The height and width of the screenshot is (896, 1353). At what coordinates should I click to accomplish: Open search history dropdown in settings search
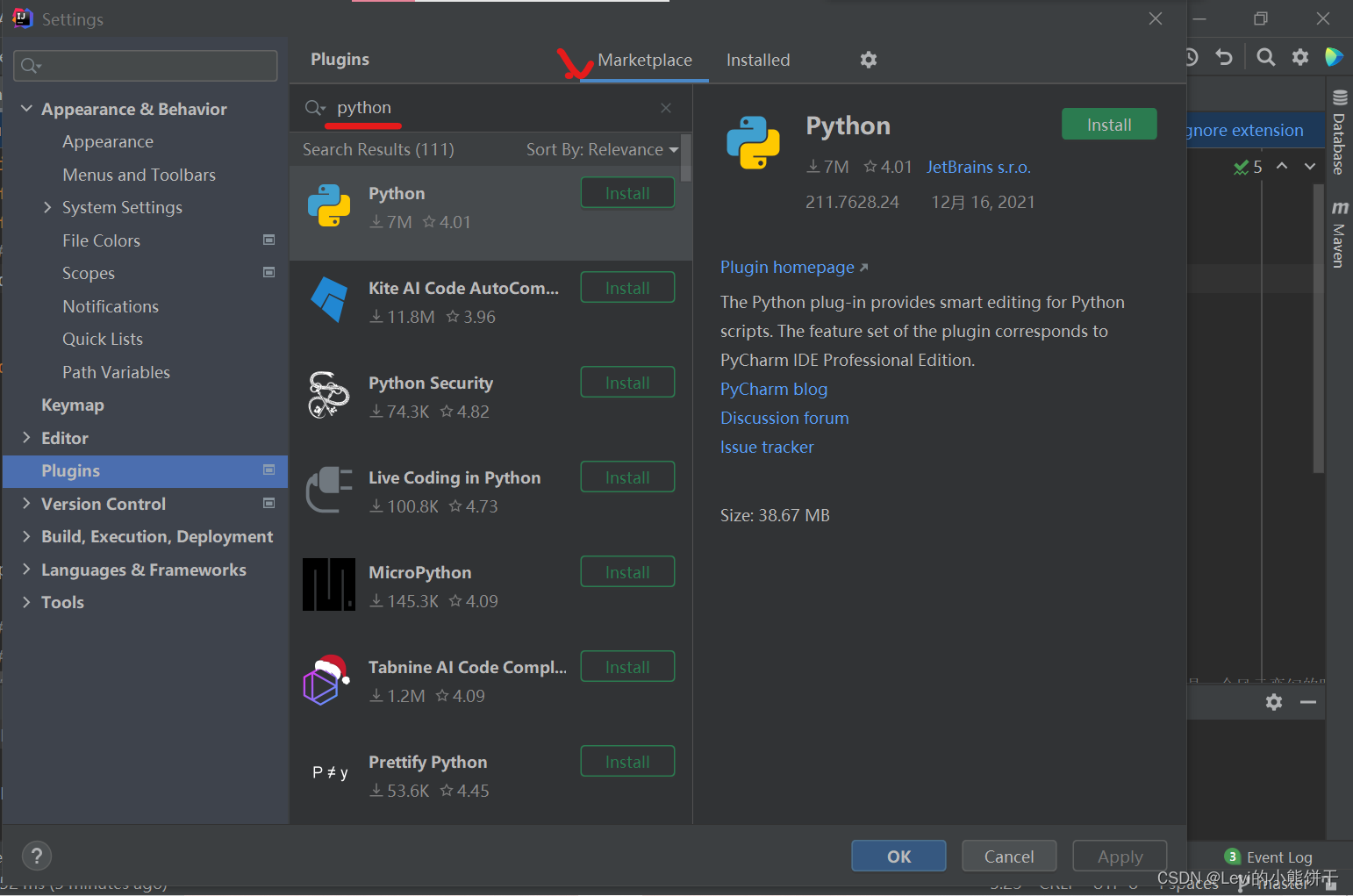coord(32,66)
